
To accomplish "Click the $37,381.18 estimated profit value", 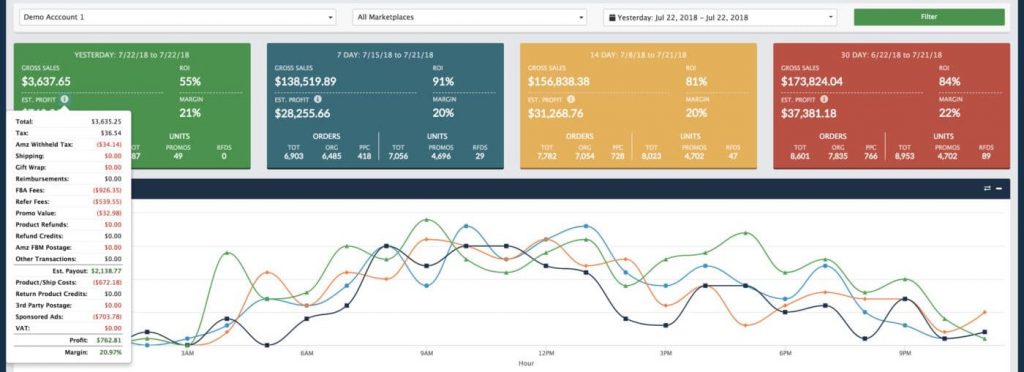I will (808, 114).
